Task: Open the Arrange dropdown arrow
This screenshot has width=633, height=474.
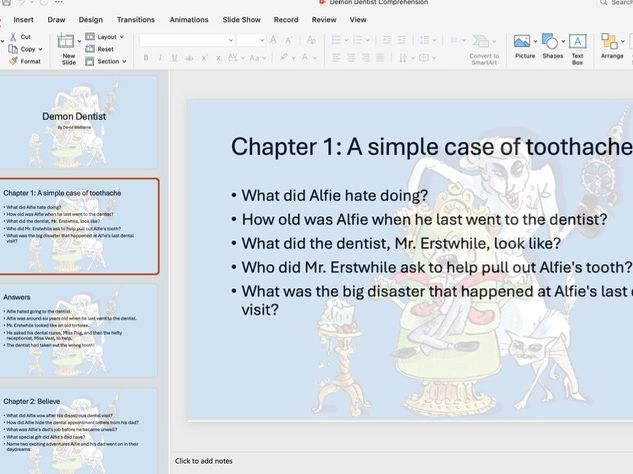Action: [623, 42]
